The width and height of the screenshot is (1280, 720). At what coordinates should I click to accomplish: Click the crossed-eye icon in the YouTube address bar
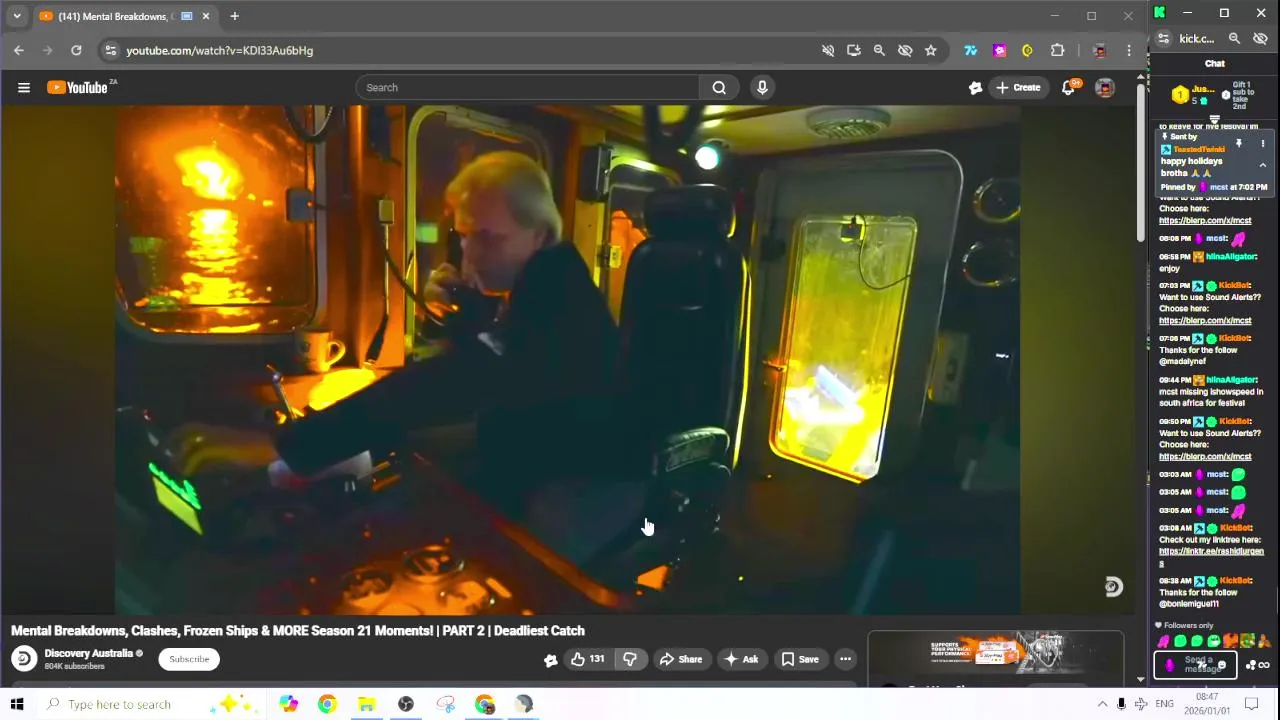[905, 50]
